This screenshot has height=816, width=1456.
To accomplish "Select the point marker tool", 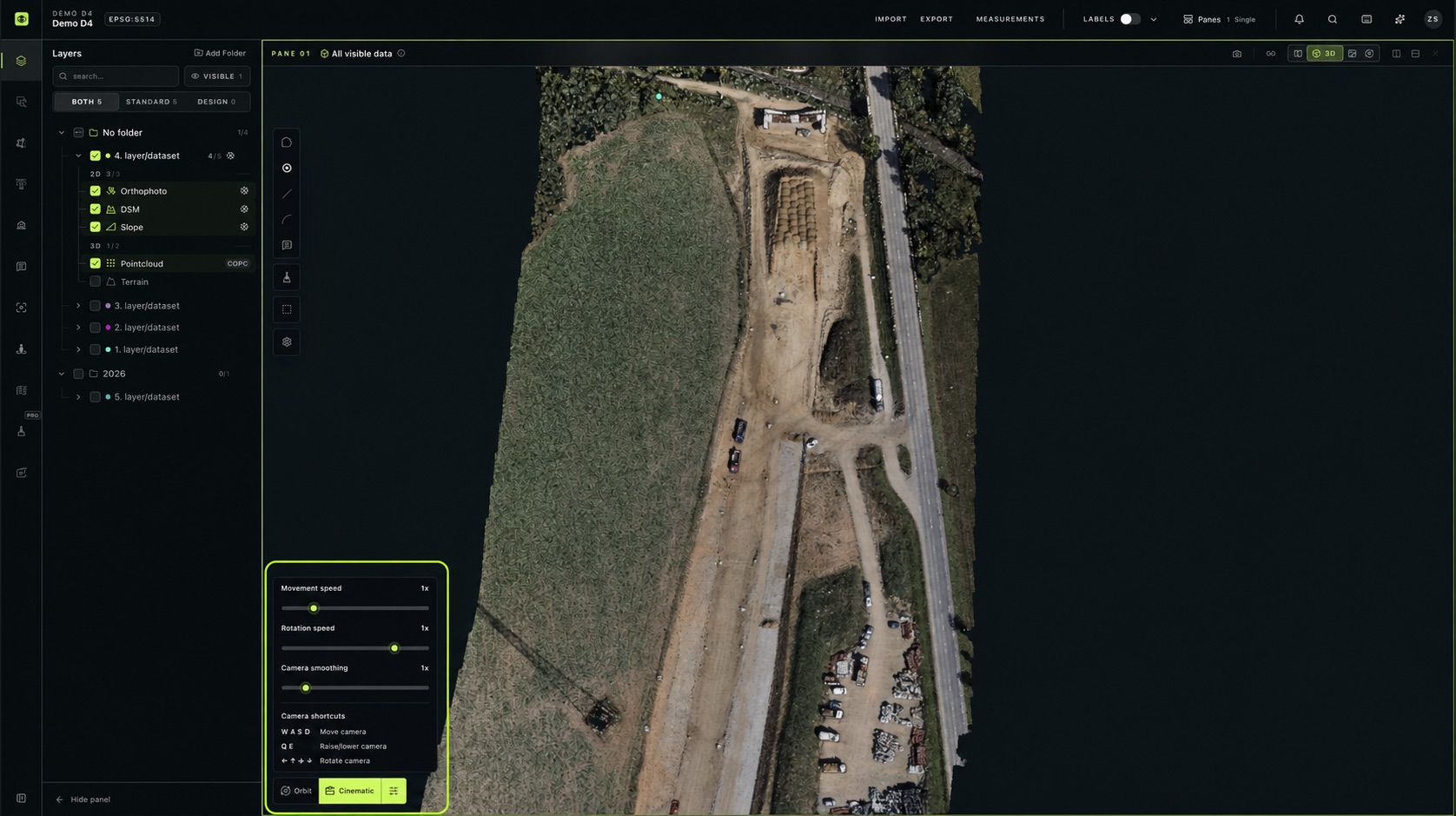I will pos(287,168).
